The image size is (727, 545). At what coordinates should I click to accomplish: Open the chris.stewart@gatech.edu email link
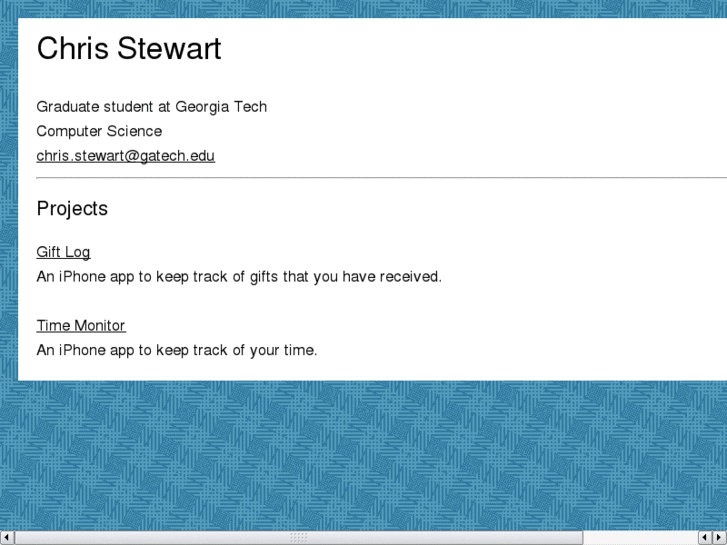point(125,156)
